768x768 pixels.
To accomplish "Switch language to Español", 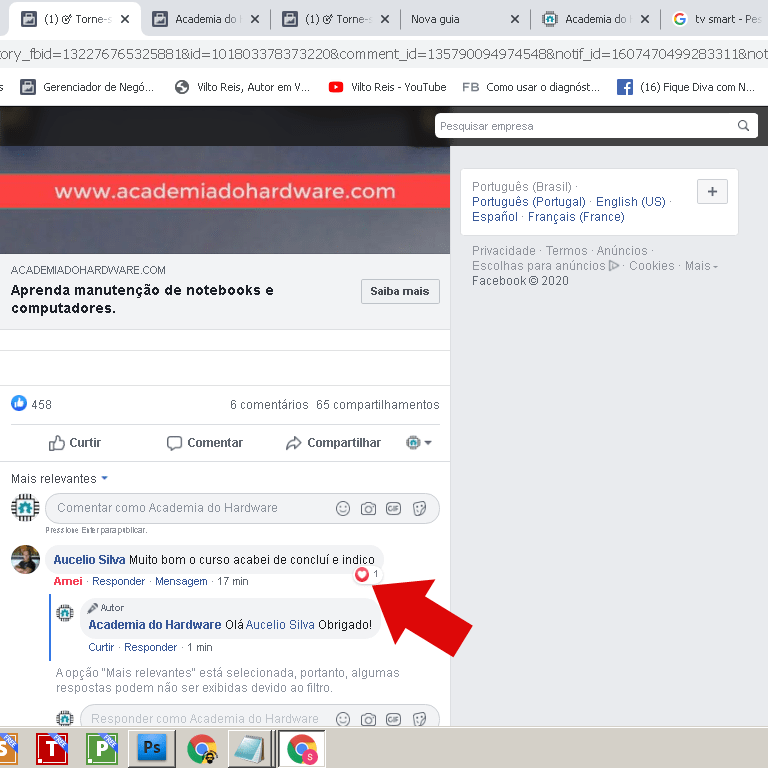I will pyautogui.click(x=495, y=217).
